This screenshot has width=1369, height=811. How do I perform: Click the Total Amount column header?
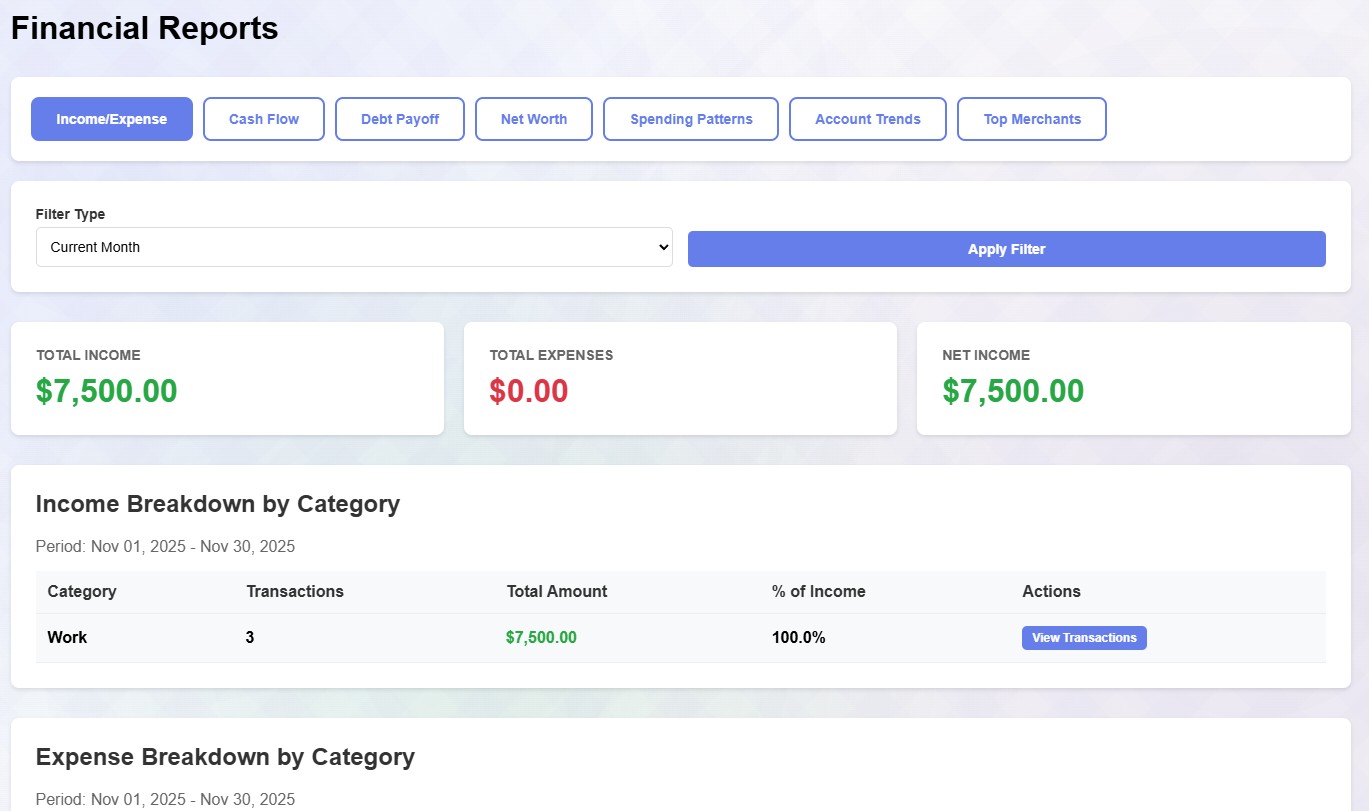[x=557, y=591]
